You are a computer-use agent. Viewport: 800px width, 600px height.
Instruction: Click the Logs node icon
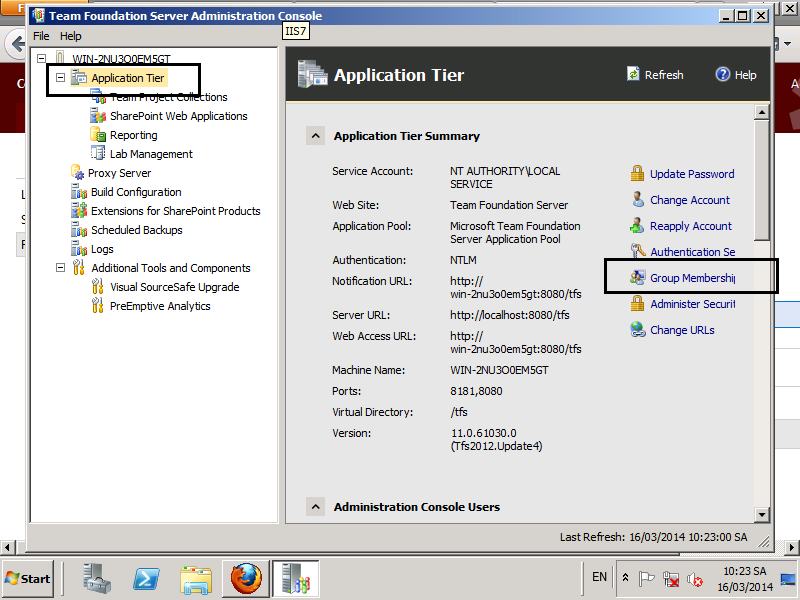[79, 248]
